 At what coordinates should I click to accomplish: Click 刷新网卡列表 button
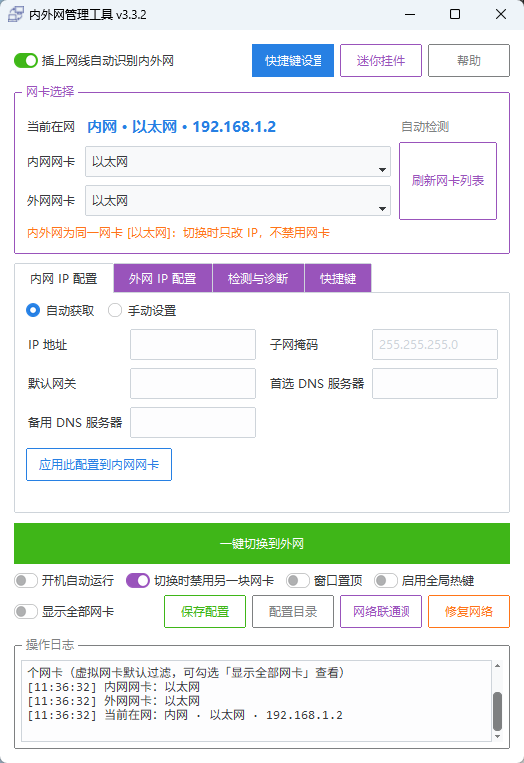point(448,181)
